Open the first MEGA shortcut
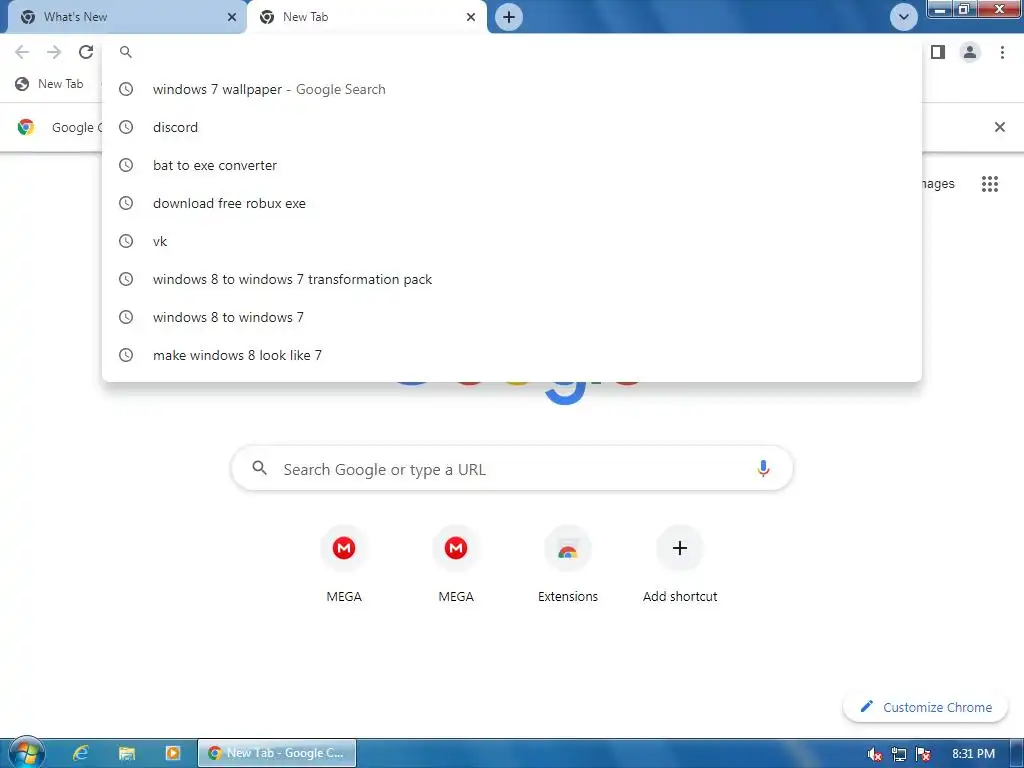 tap(344, 564)
